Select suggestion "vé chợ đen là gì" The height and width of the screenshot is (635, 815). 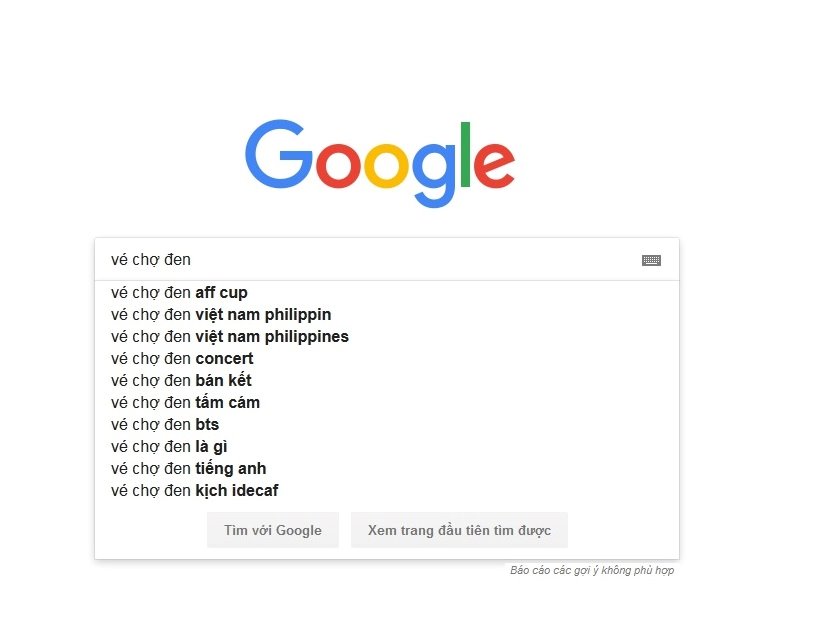point(168,446)
